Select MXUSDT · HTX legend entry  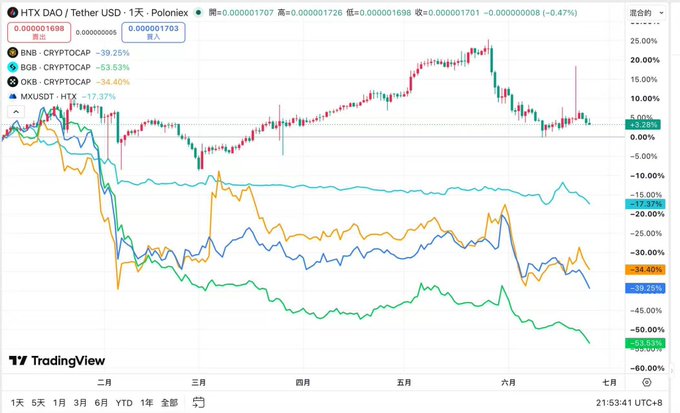pyautogui.click(x=49, y=96)
